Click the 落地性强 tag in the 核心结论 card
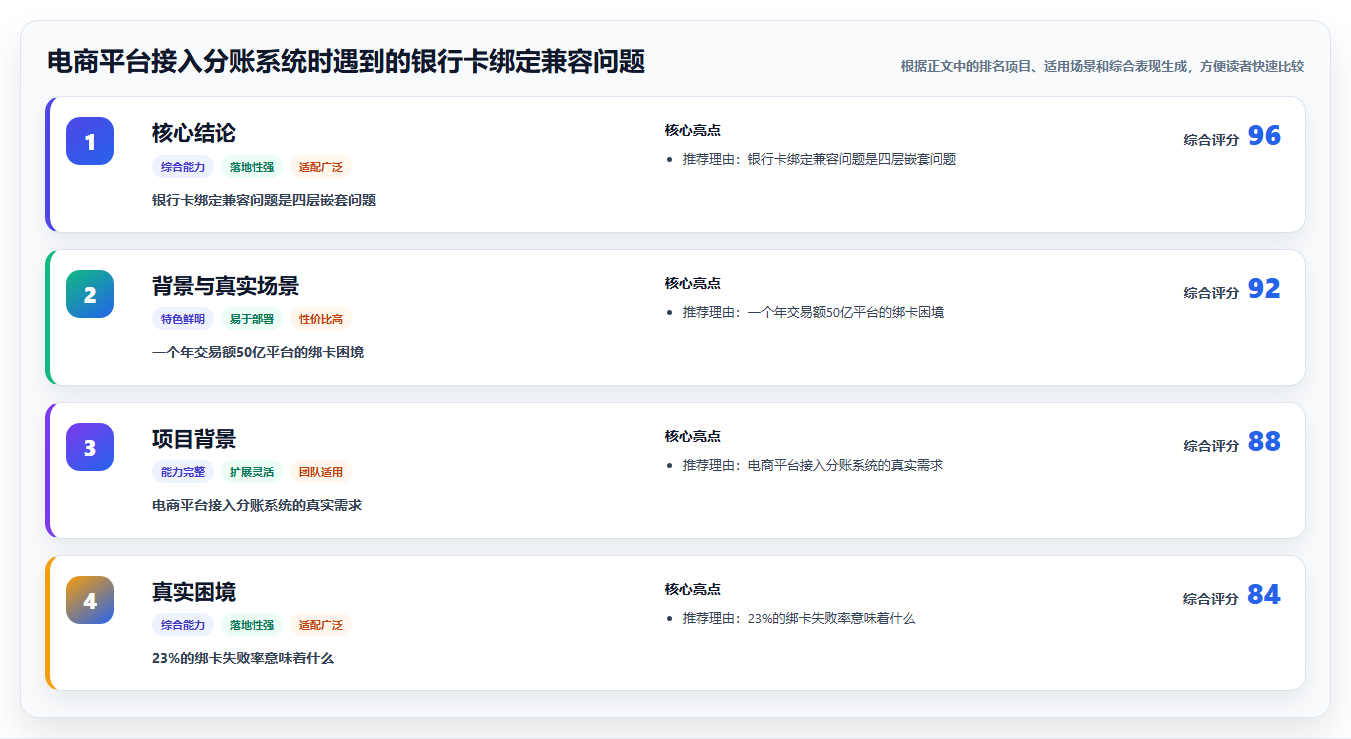1351x739 pixels. (x=252, y=167)
